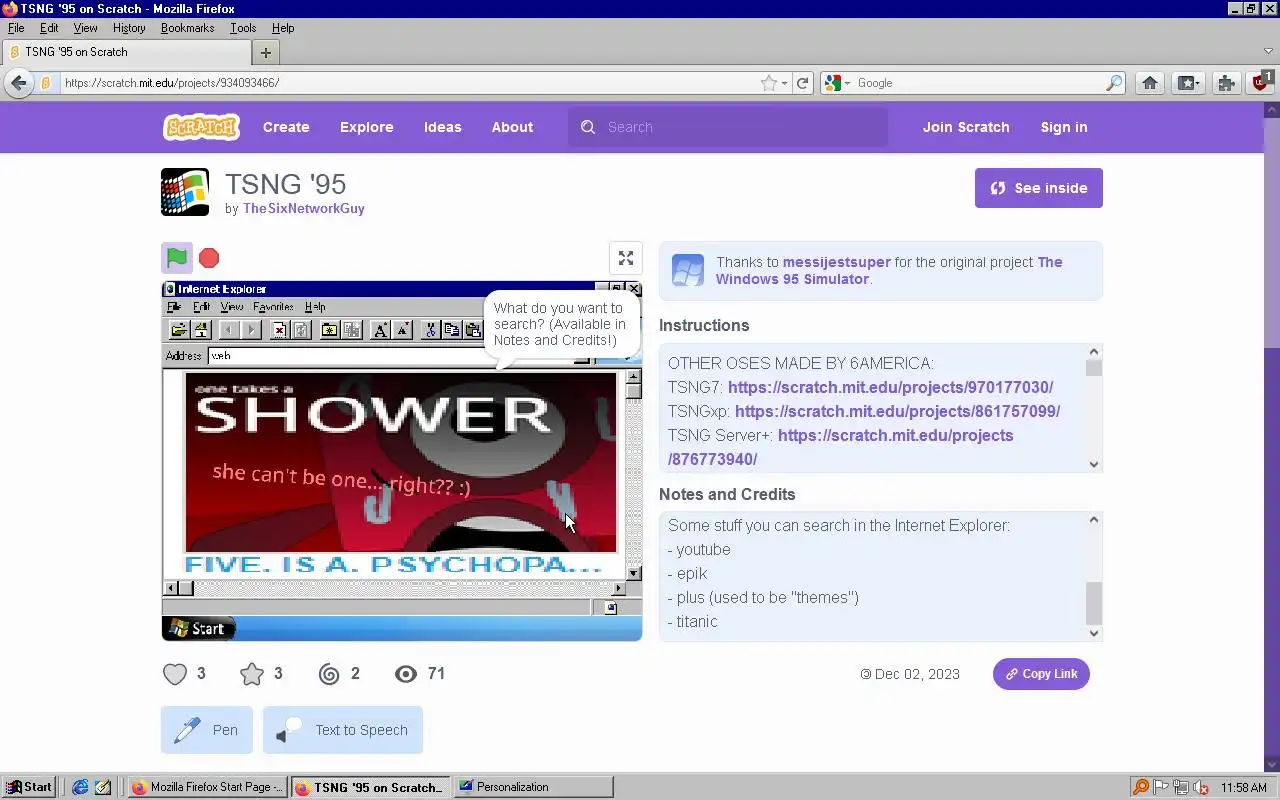
Task: Love the project with heart icon
Action: 175,674
